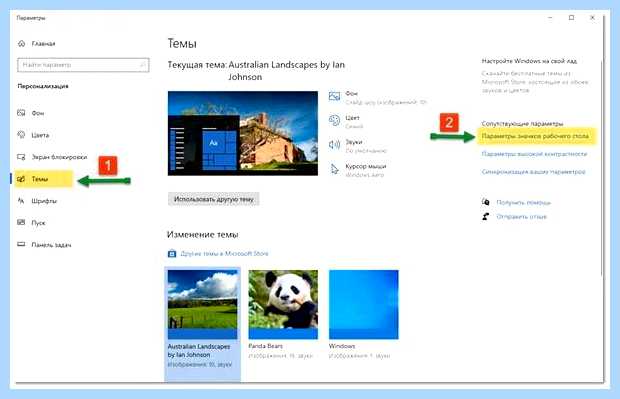Click the Главная home icon

coord(21,44)
